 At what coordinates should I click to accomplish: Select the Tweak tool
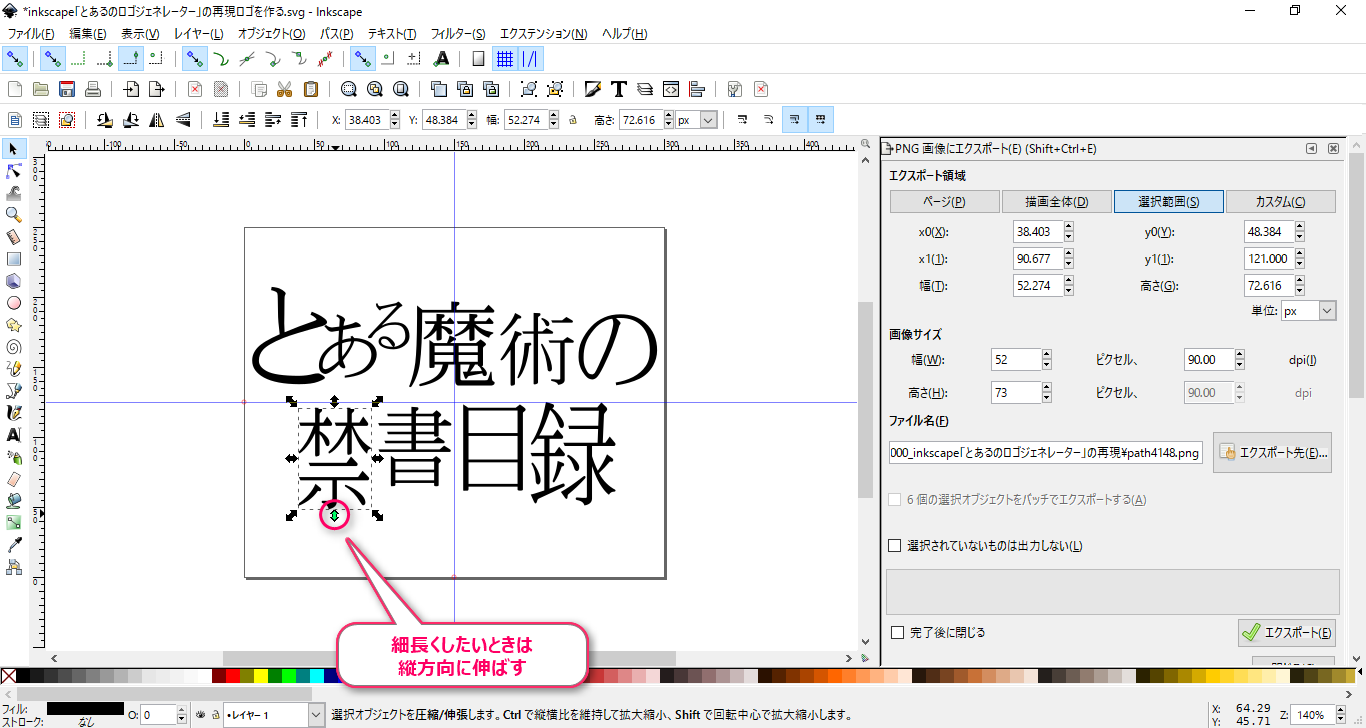coord(14,193)
